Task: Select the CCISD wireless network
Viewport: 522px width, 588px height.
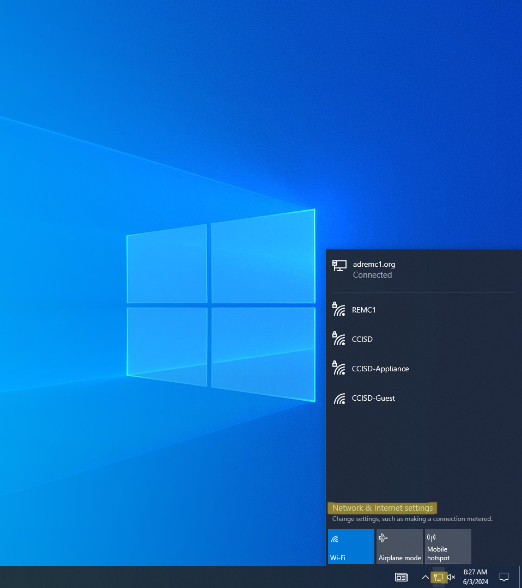Action: (424, 339)
